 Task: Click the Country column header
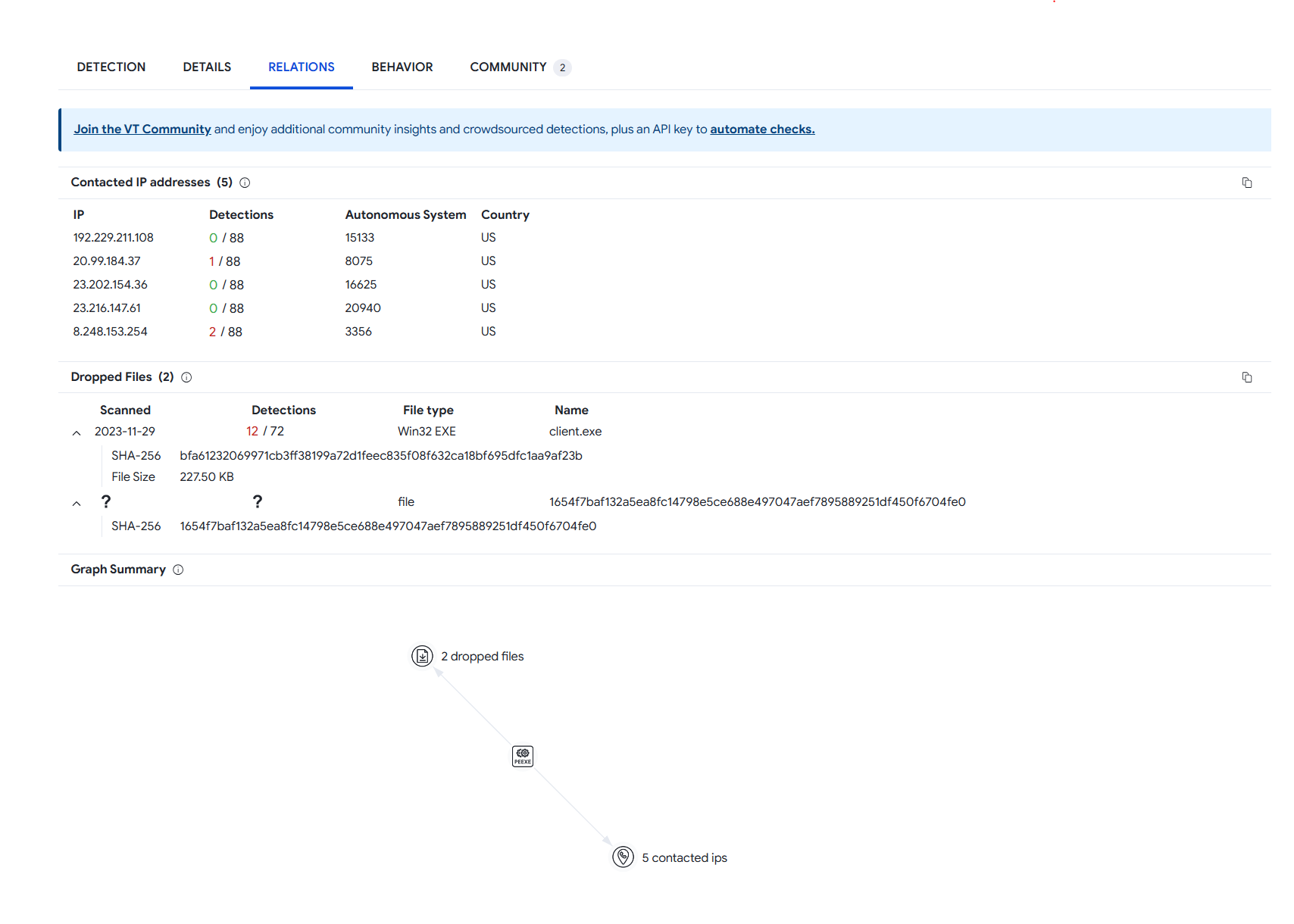pyautogui.click(x=505, y=215)
